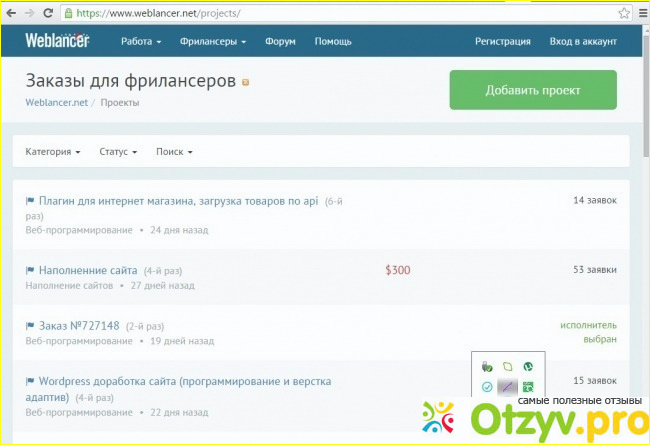
Task: Reload the page with refresh icon
Action: (x=50, y=14)
